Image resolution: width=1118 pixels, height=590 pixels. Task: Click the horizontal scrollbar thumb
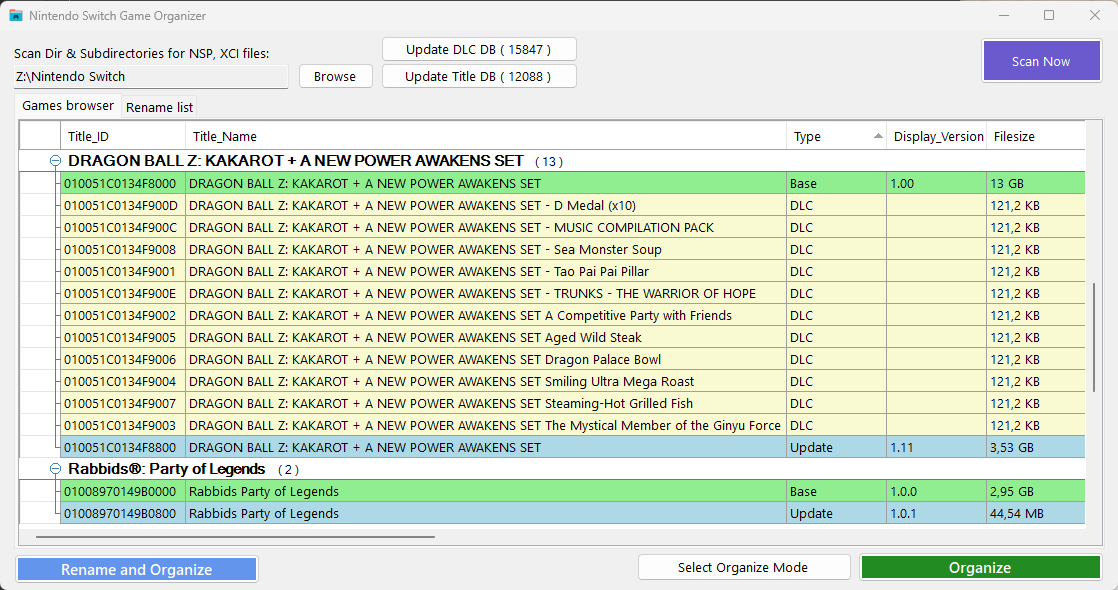(235, 536)
